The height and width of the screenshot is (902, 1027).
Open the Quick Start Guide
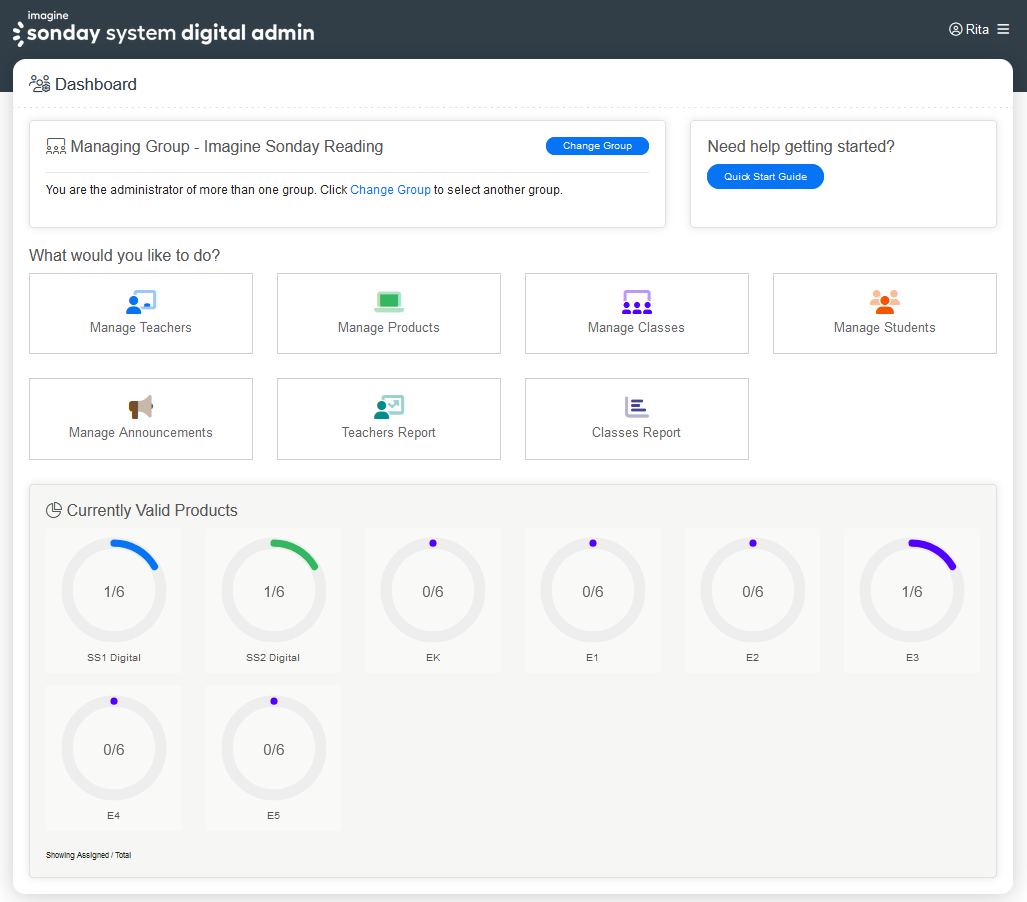click(x=765, y=177)
